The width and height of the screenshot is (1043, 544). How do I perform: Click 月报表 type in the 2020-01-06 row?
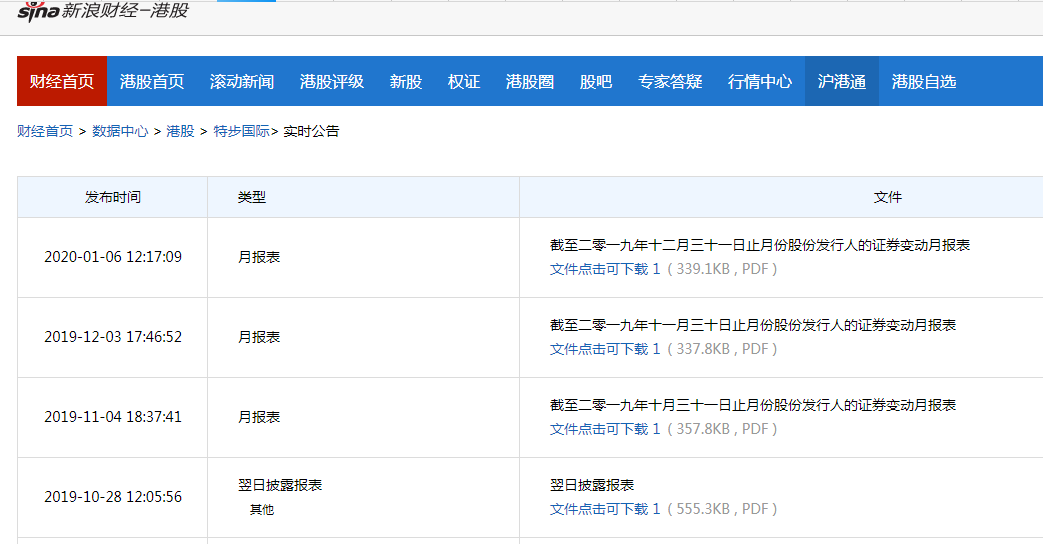click(259, 257)
